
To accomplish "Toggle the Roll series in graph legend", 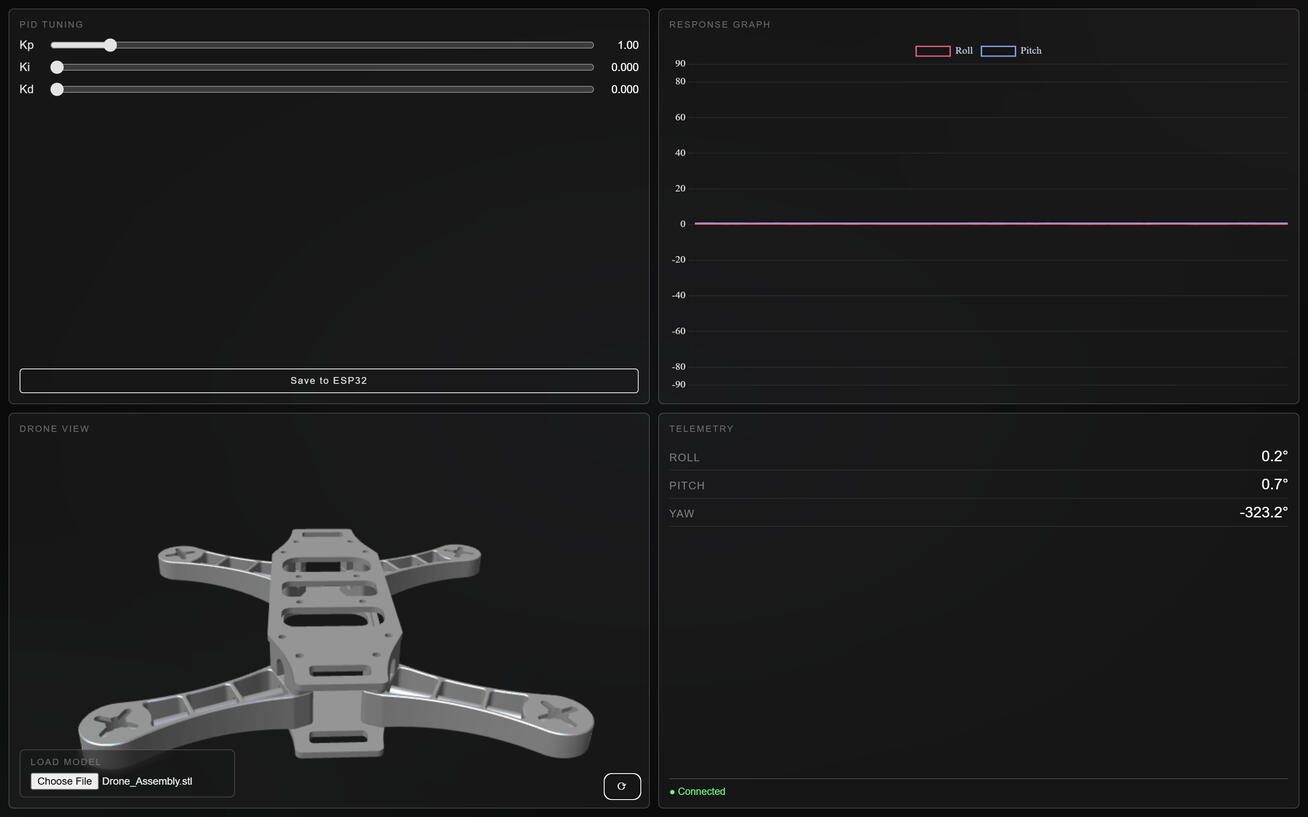I will (944, 51).
